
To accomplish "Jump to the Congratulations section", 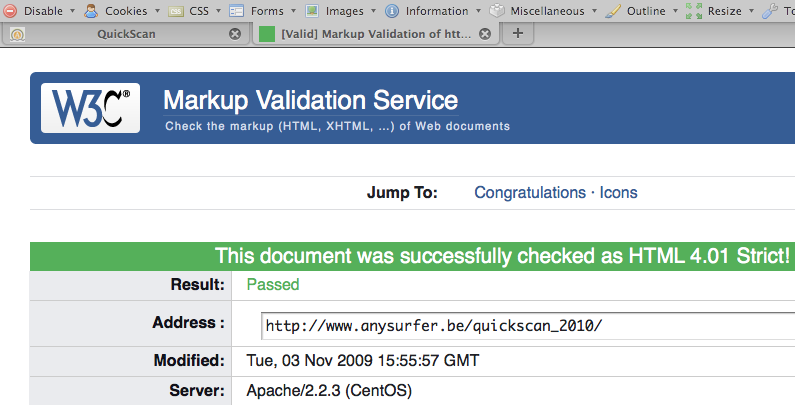I will coord(530,193).
